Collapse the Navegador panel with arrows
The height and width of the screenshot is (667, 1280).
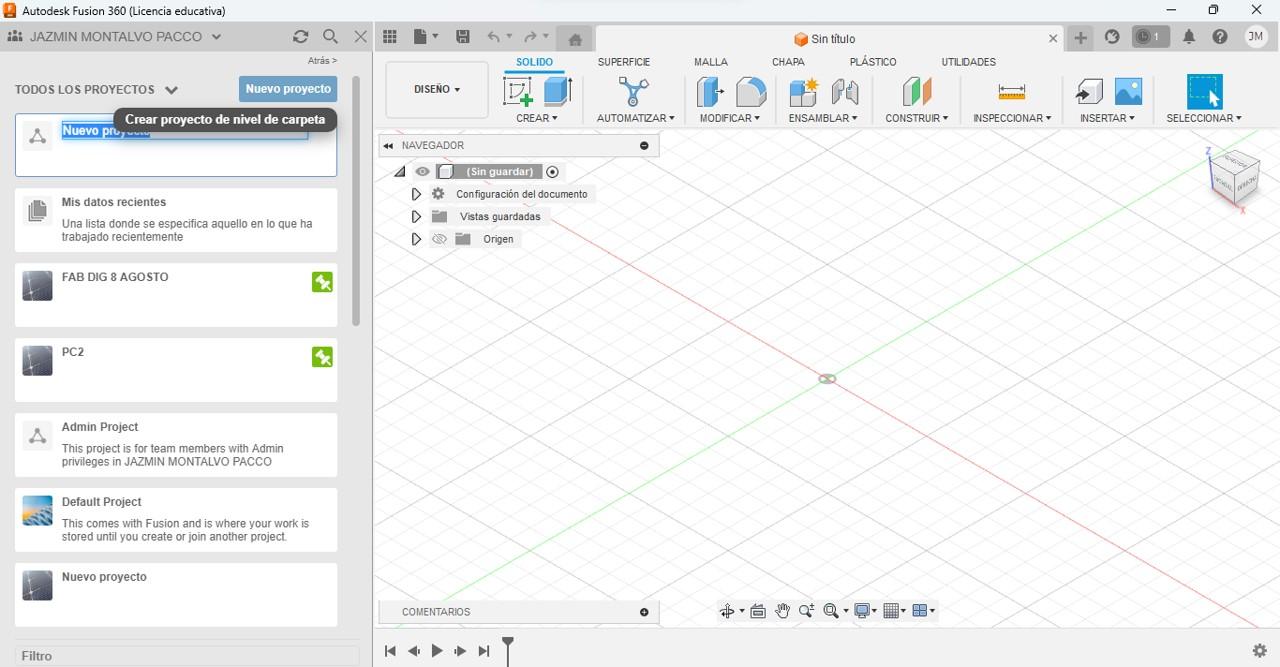point(388,146)
